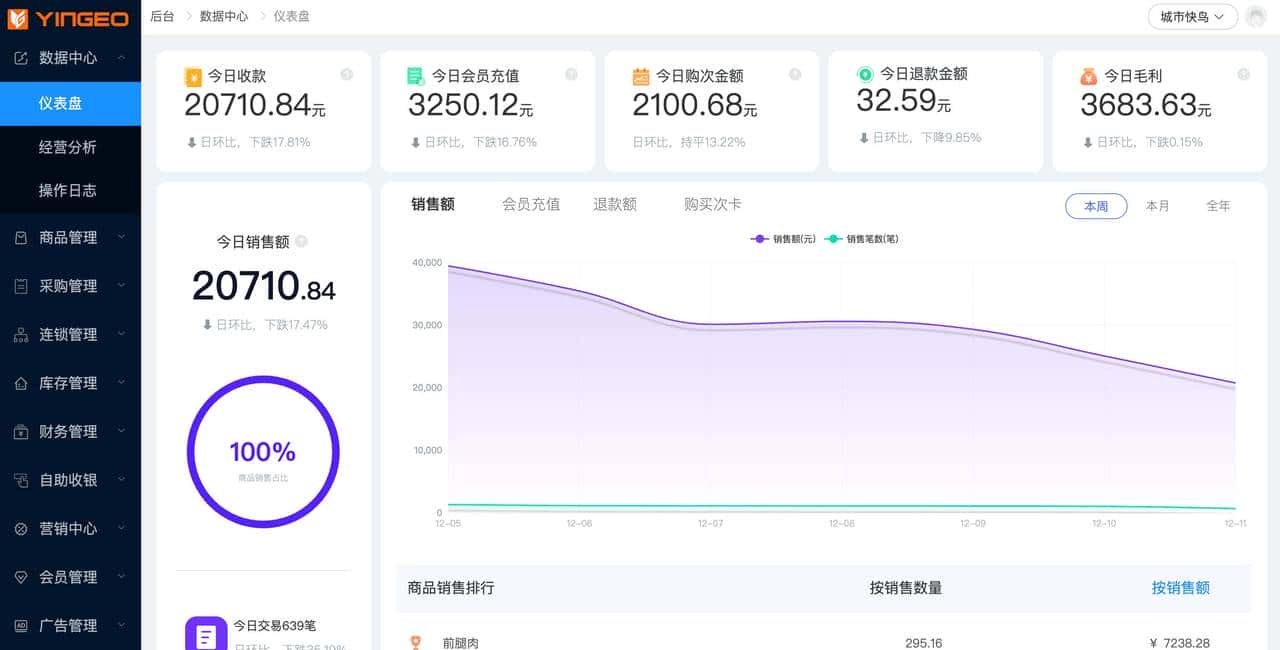The width and height of the screenshot is (1280, 650).
Task: Open 财务管理 via its wallet icon
Action: [22, 431]
